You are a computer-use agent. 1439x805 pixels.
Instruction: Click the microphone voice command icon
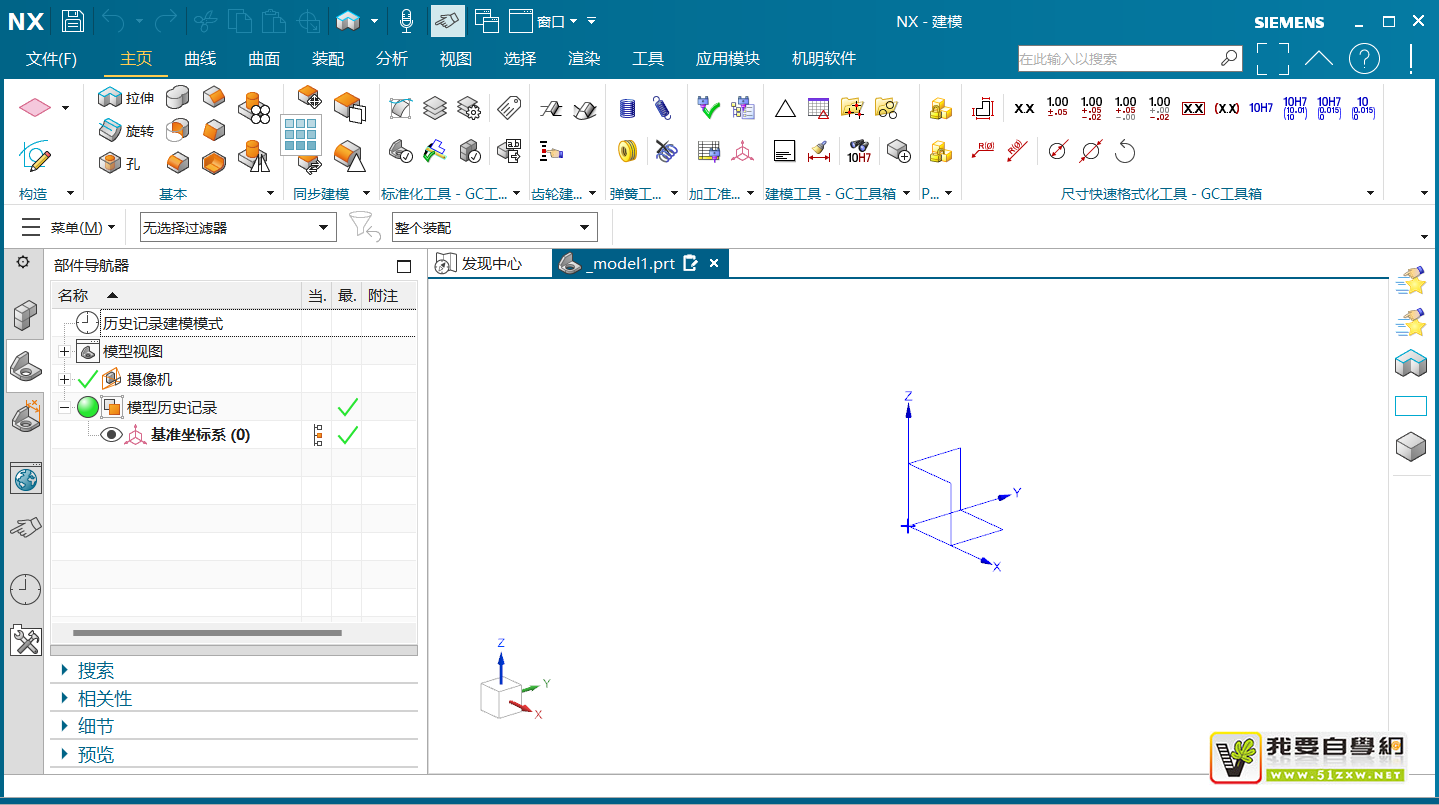click(x=406, y=20)
